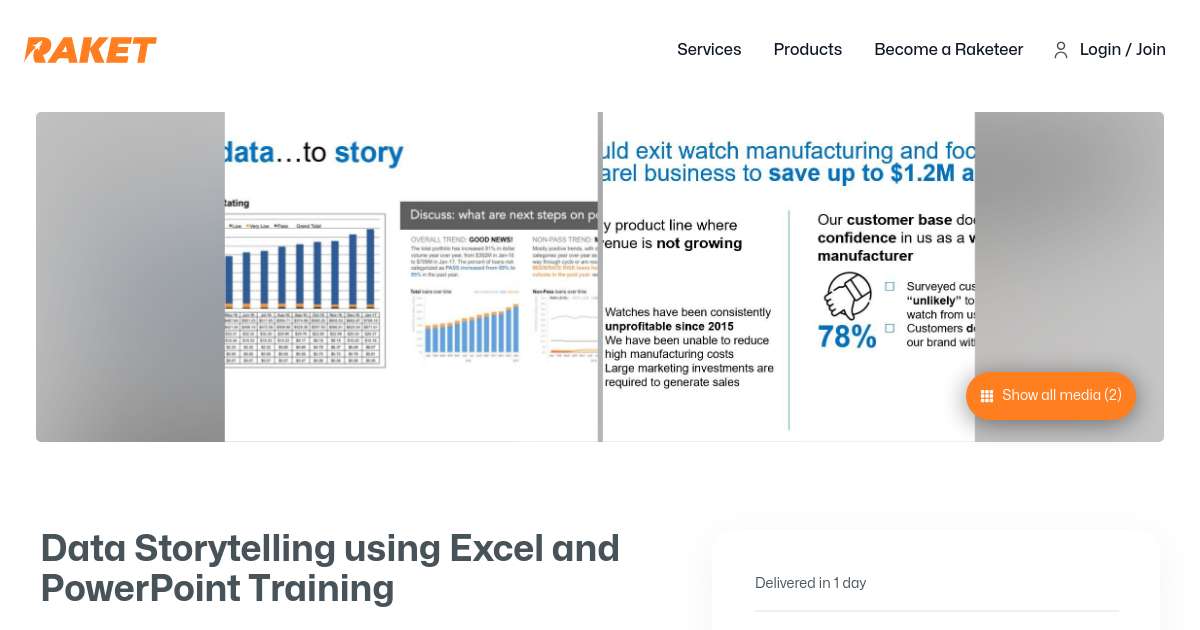Screen dimensions: 1200x630
Task: Click the gray 'Discuss: what are next steps' banner
Action: click(499, 215)
